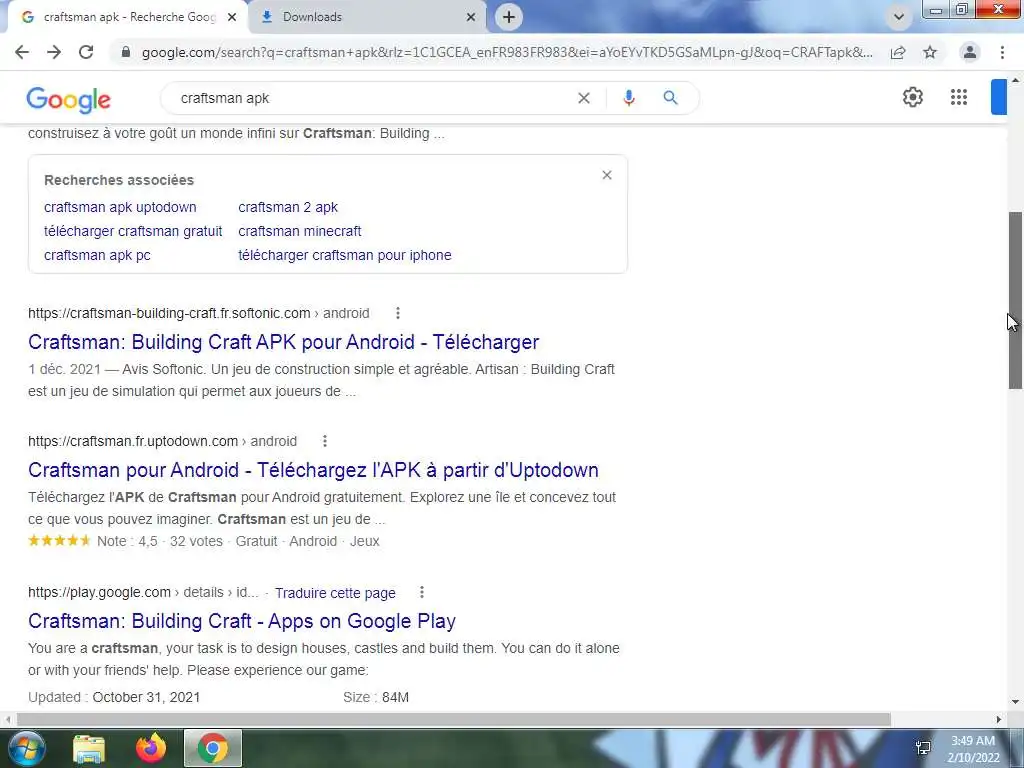Dismiss the Recherches associées box
The height and width of the screenshot is (768, 1024).
tap(607, 175)
